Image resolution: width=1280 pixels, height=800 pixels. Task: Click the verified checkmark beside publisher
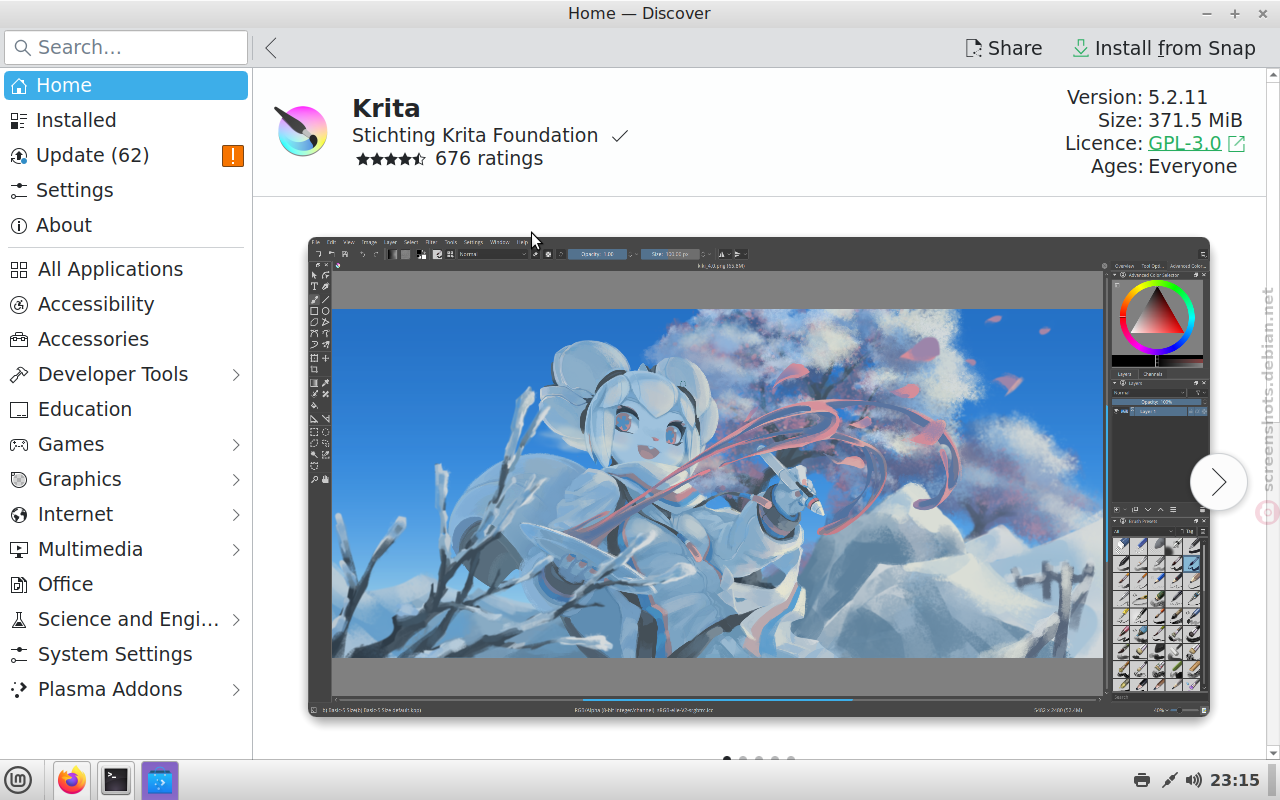(x=620, y=136)
